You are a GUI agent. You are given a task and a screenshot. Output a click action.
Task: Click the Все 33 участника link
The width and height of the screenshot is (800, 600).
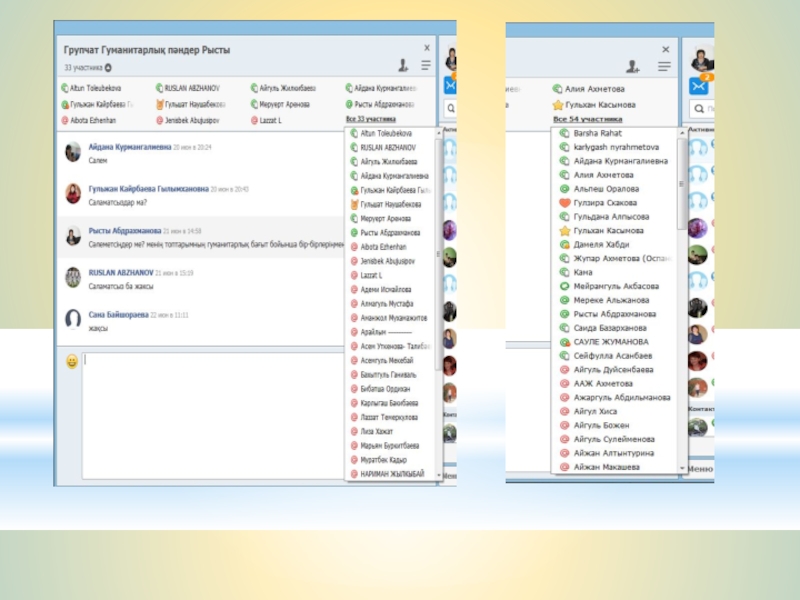(370, 120)
